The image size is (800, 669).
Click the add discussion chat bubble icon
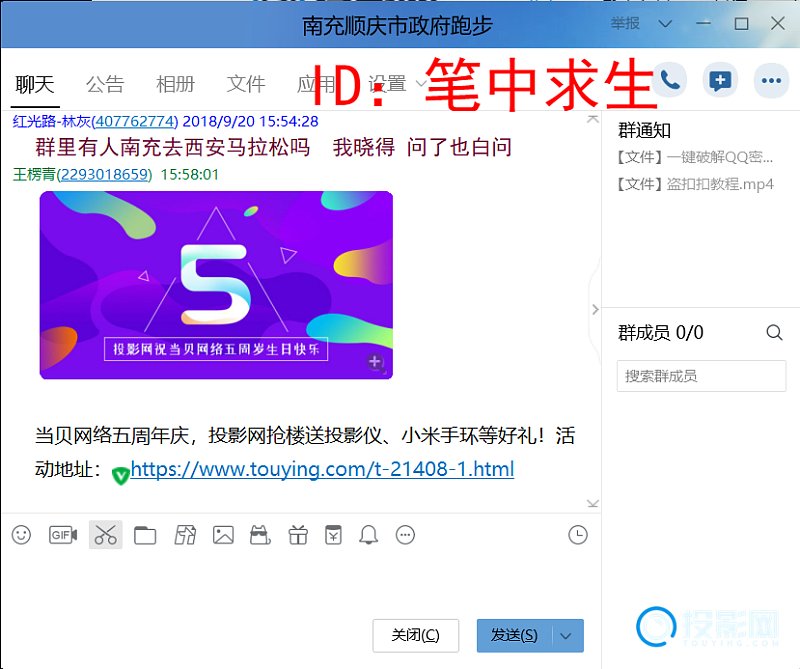click(x=720, y=80)
